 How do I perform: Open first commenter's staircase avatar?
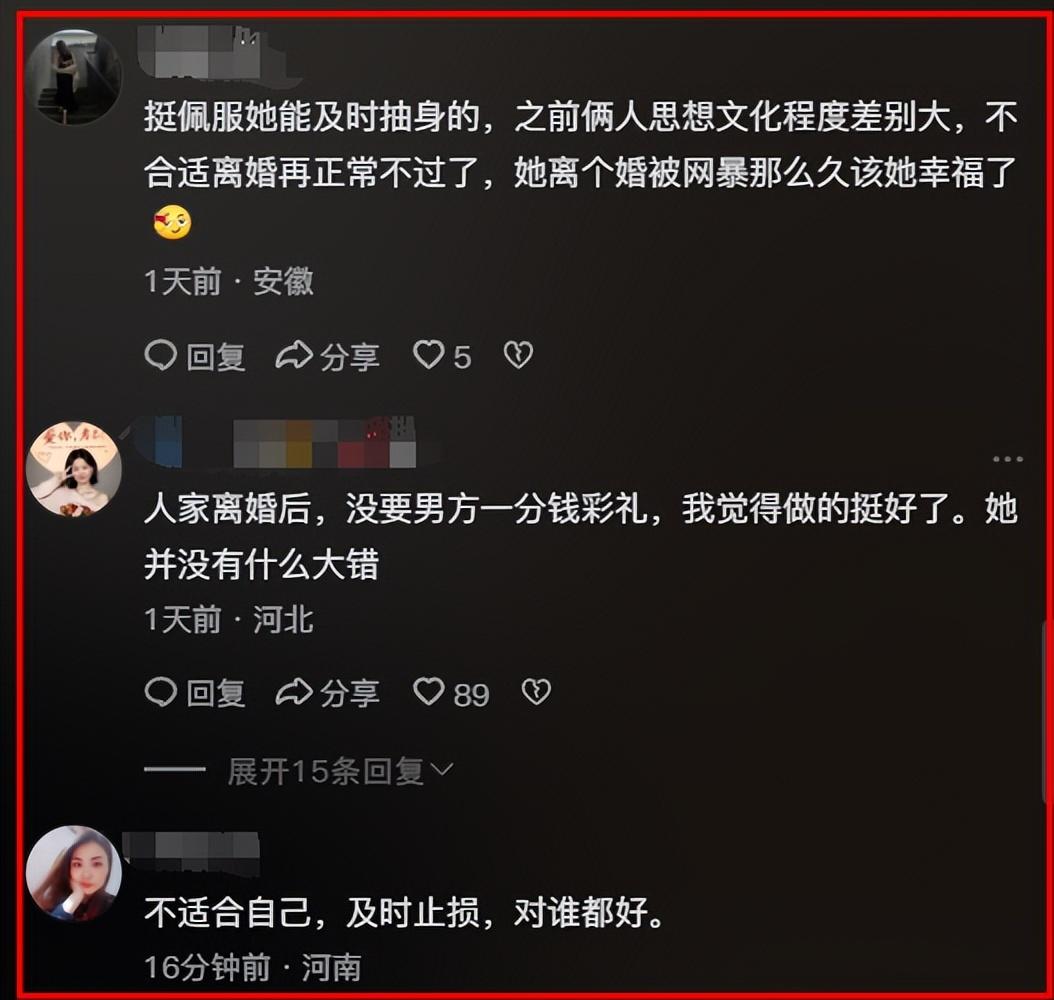74,77
